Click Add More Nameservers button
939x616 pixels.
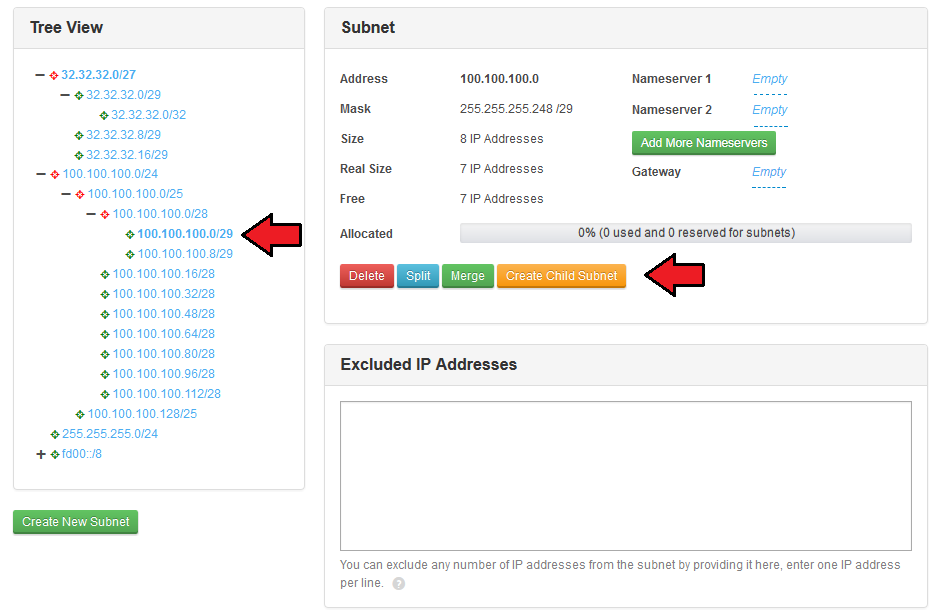tap(704, 143)
